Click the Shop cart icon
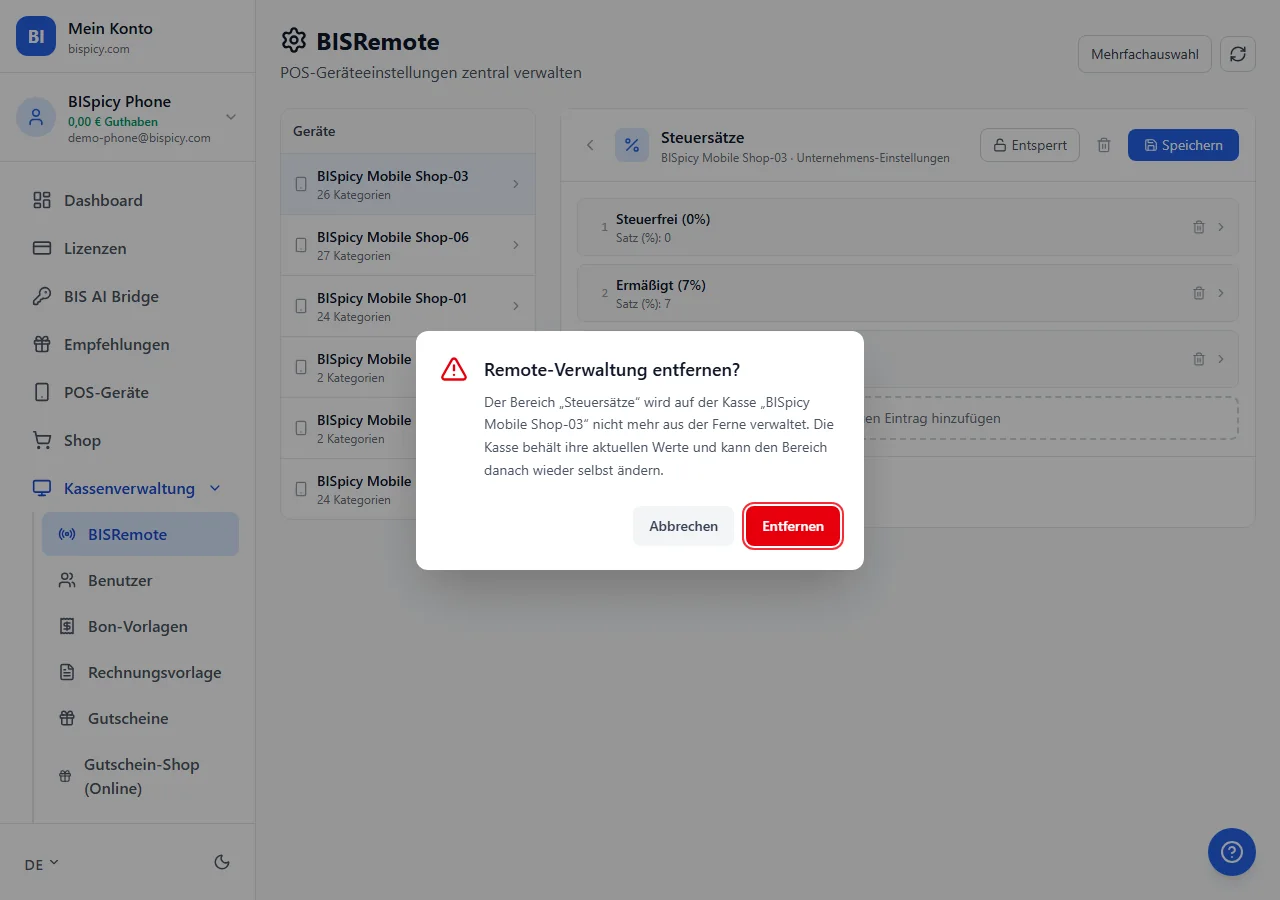The width and height of the screenshot is (1280, 900). coord(42,440)
